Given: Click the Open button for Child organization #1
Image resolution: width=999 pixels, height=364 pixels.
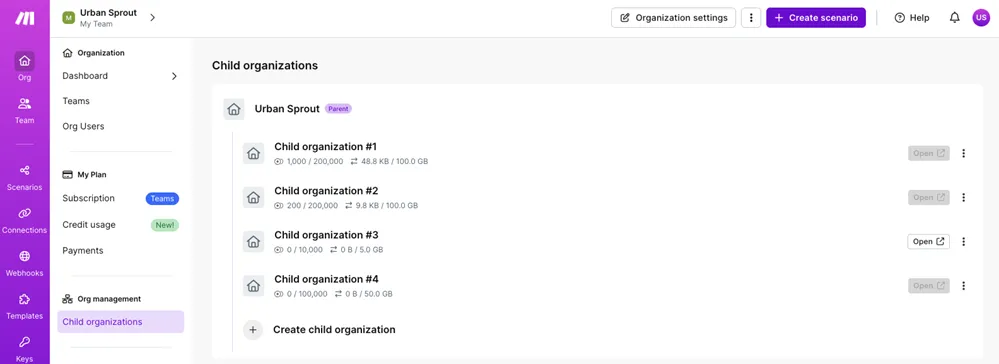Looking at the screenshot, I should (929, 153).
